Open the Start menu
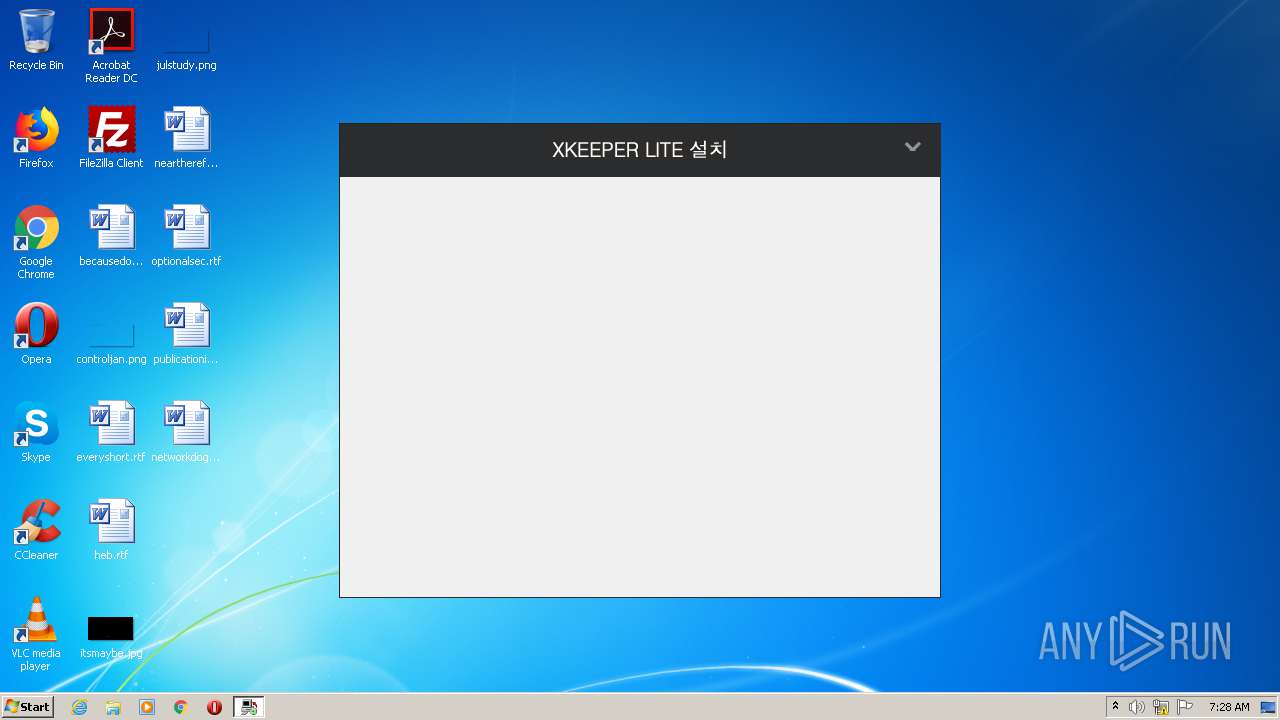1280x720 pixels. click(27, 707)
